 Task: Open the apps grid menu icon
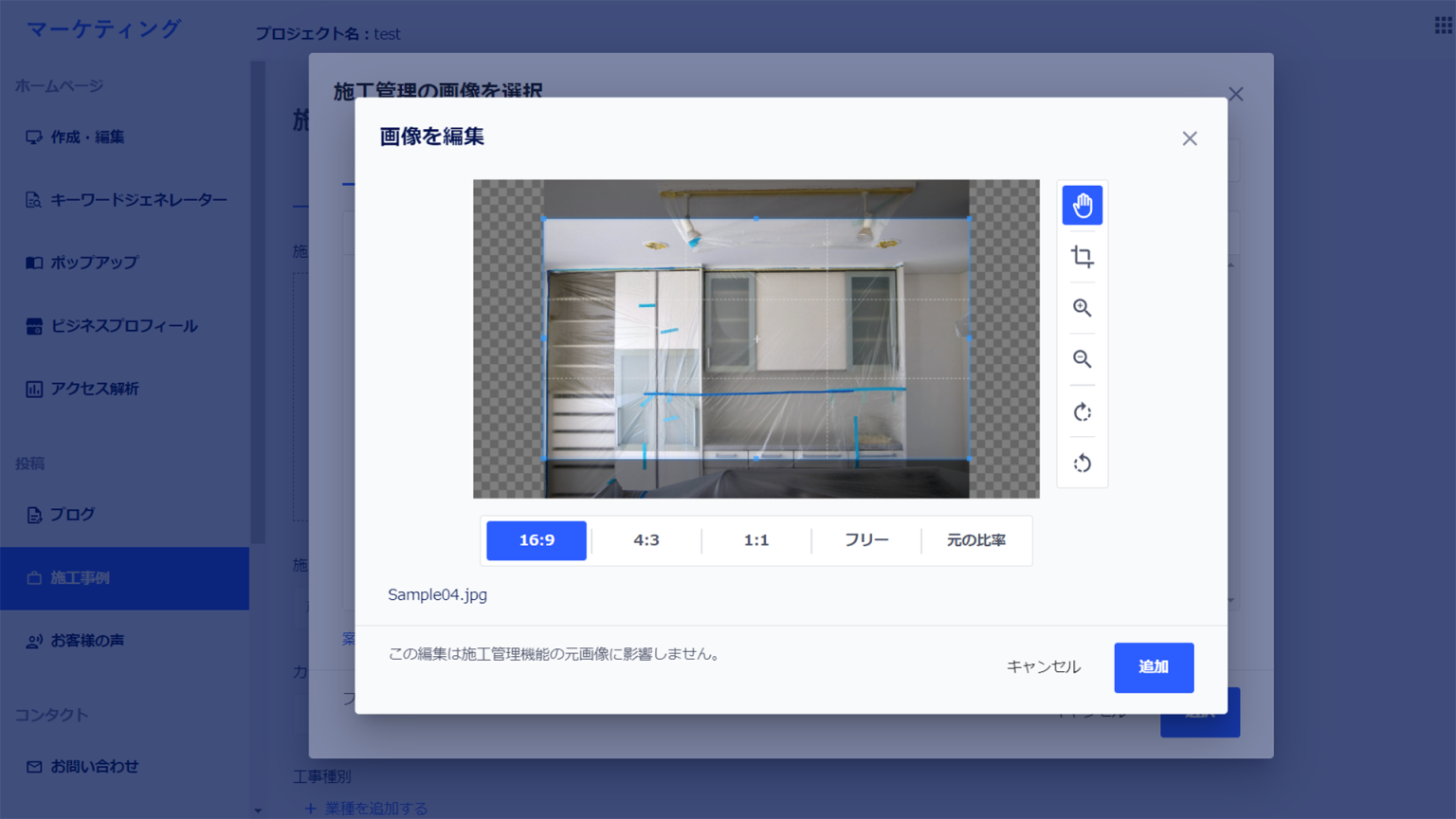tap(1443, 26)
